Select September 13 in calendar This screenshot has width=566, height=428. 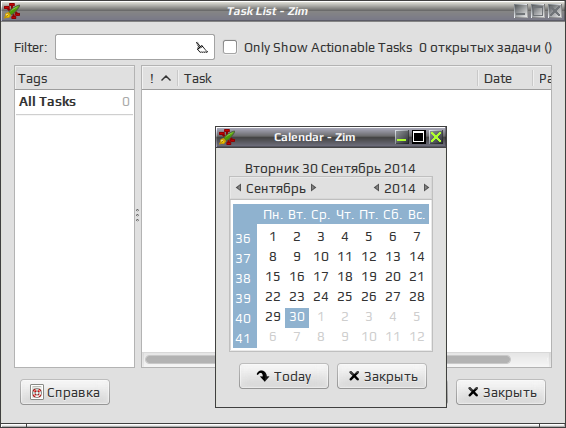(x=393, y=257)
